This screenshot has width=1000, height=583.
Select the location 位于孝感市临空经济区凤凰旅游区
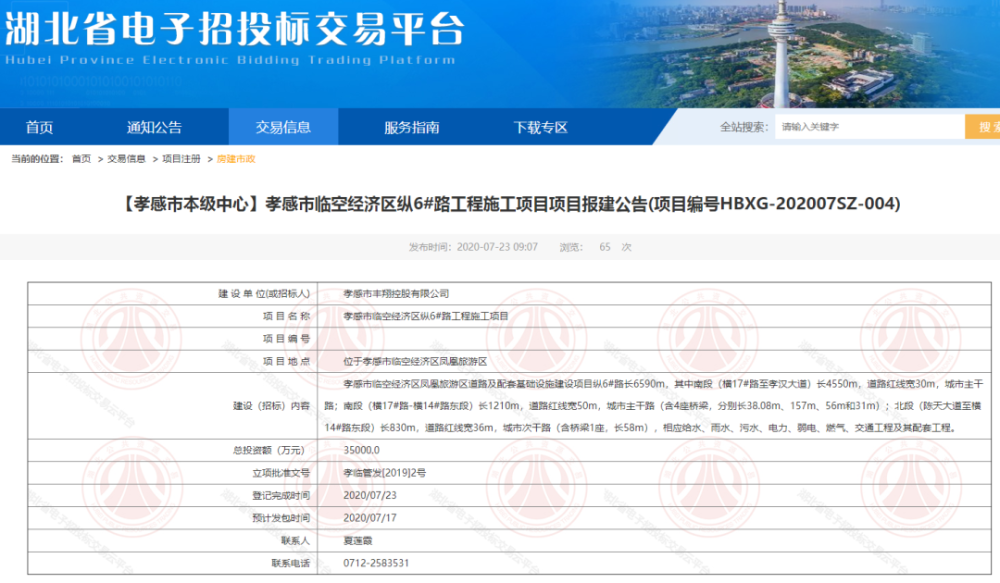coord(415,362)
